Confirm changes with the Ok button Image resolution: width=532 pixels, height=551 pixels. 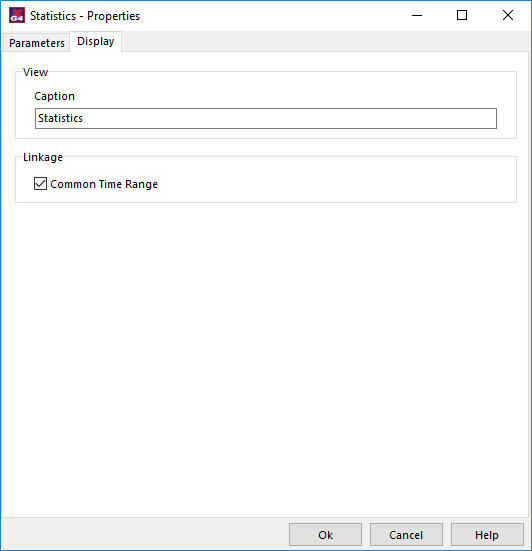click(x=325, y=534)
